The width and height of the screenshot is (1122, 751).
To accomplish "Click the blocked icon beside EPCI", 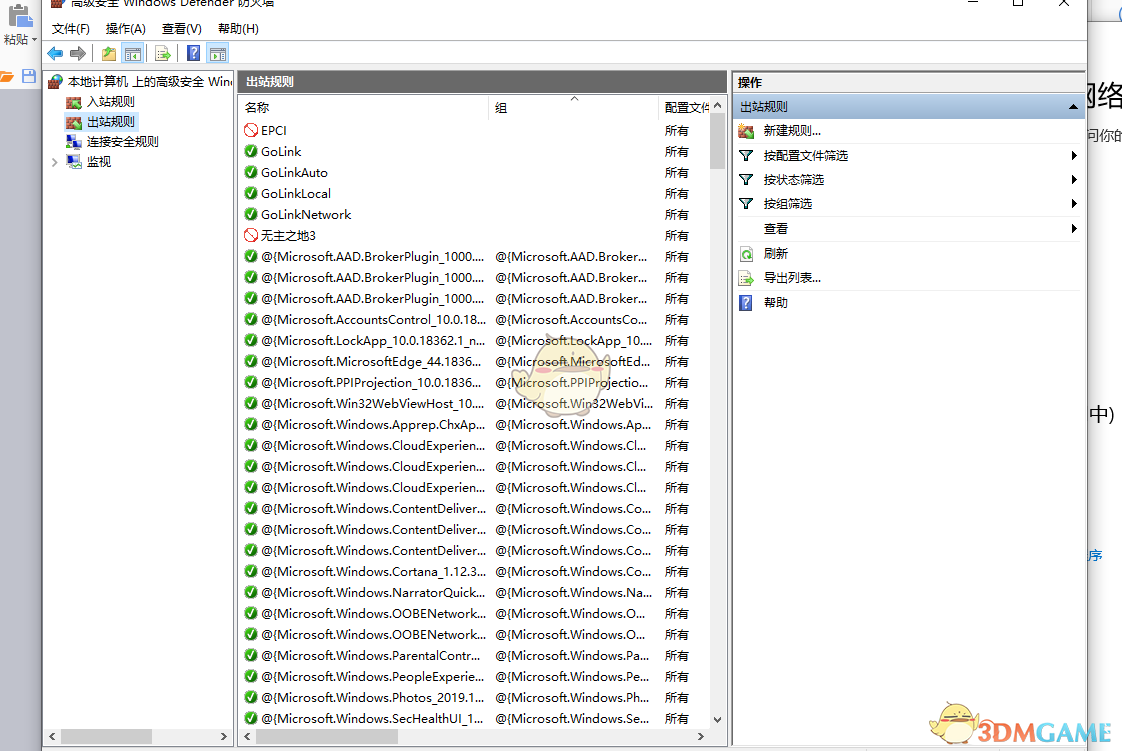I will coord(251,130).
